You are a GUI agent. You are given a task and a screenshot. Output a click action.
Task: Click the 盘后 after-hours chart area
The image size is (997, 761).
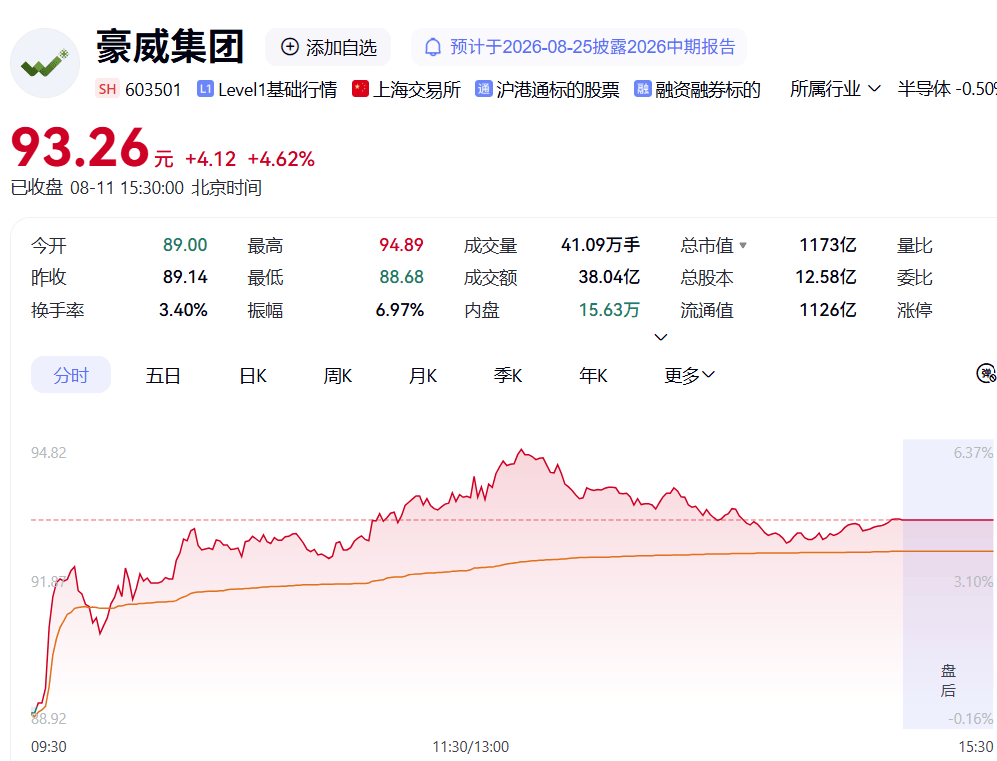click(x=948, y=584)
